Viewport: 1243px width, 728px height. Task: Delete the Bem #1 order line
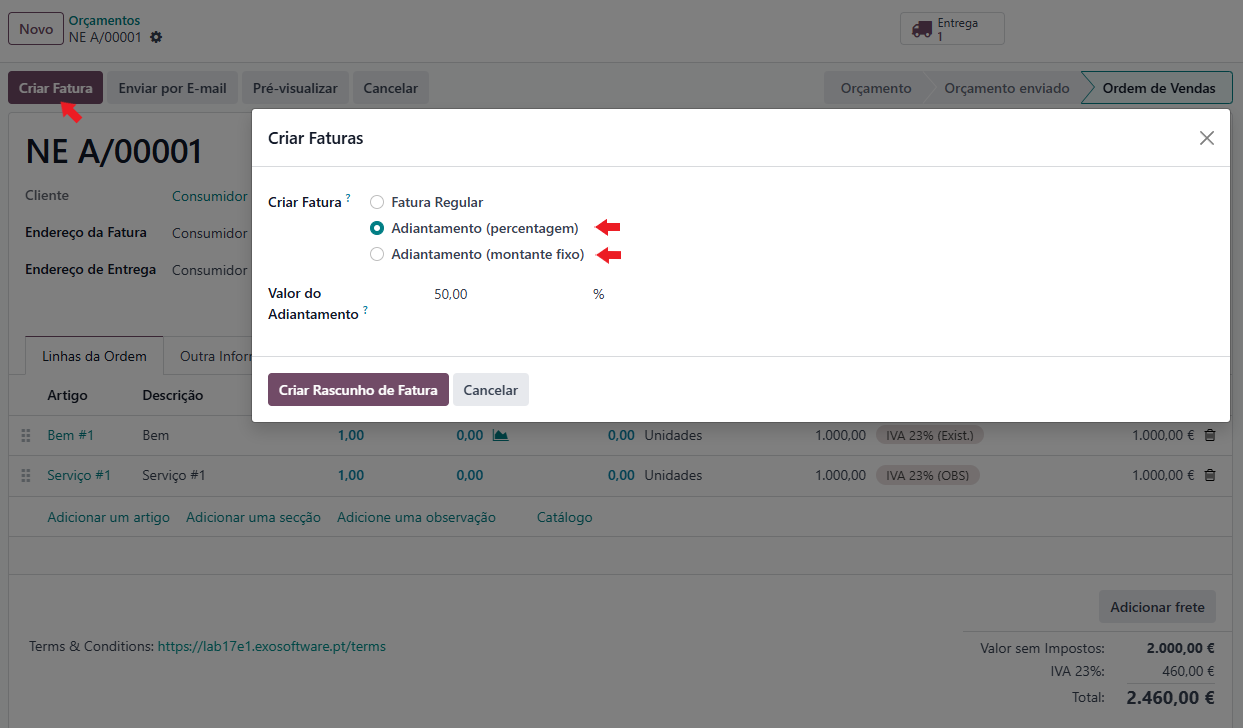(1210, 435)
